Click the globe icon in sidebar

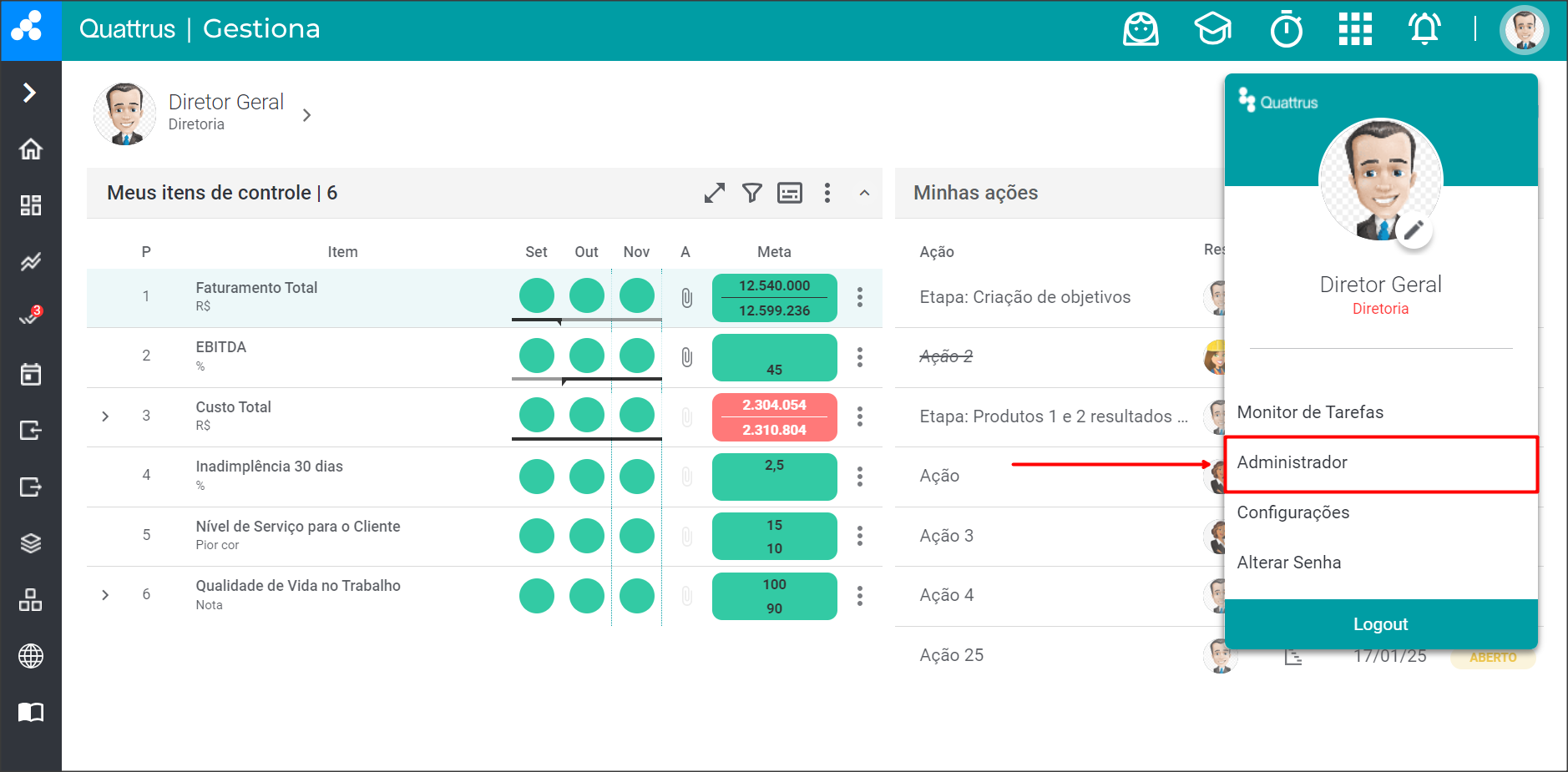31,656
